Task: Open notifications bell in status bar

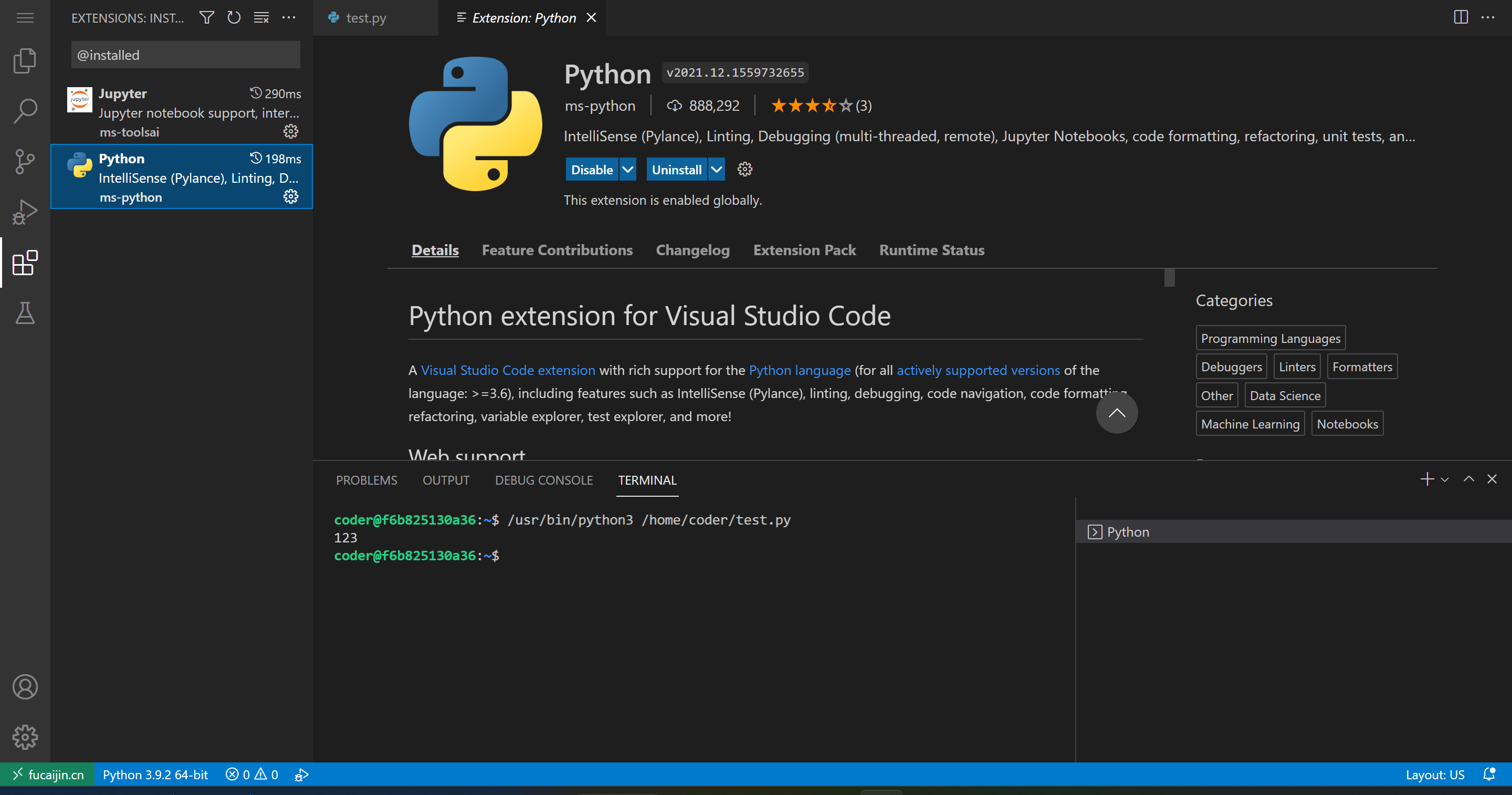Action: (1489, 775)
